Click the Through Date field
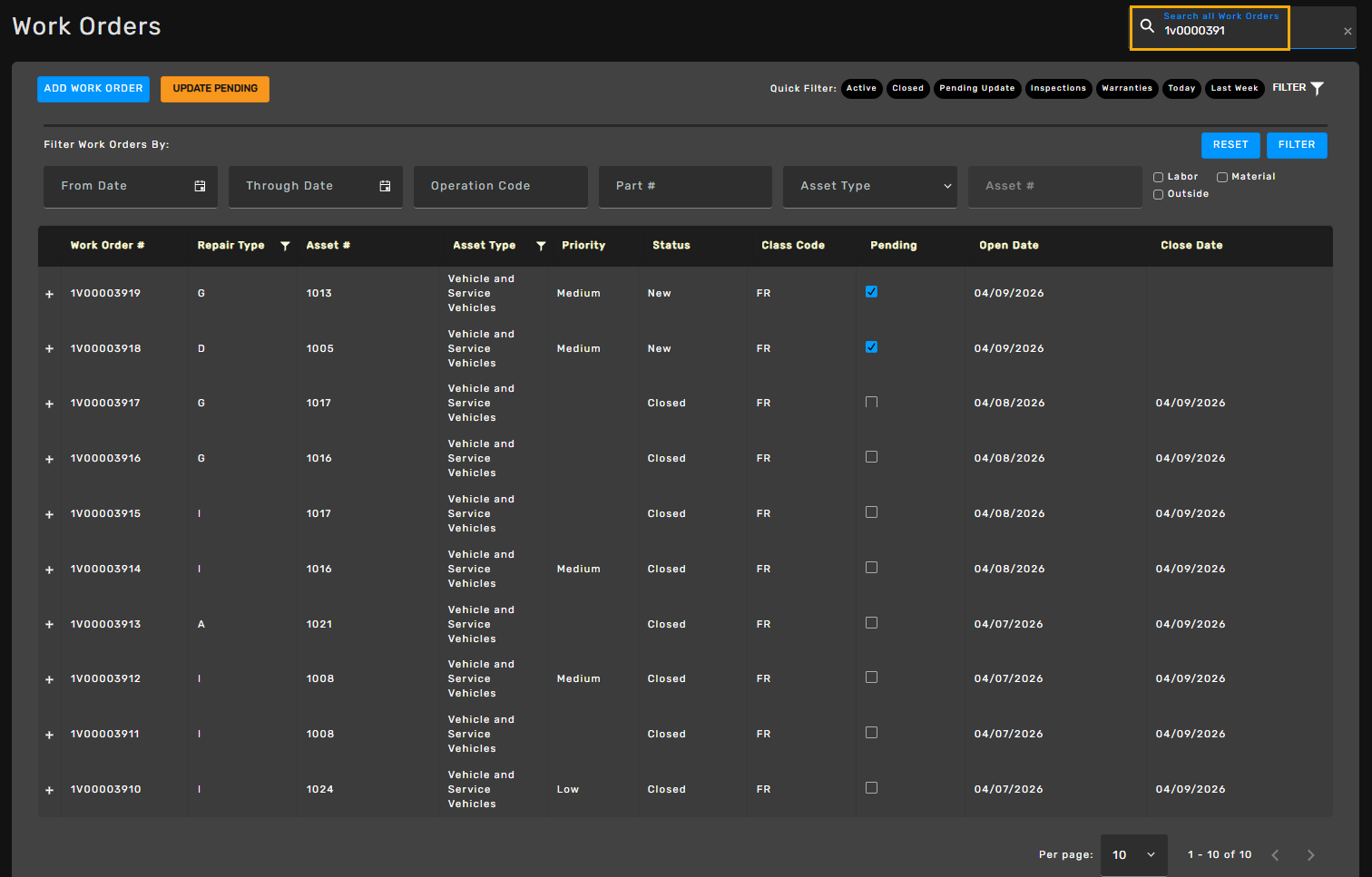Viewport: 1372px width, 877px height. click(x=316, y=187)
